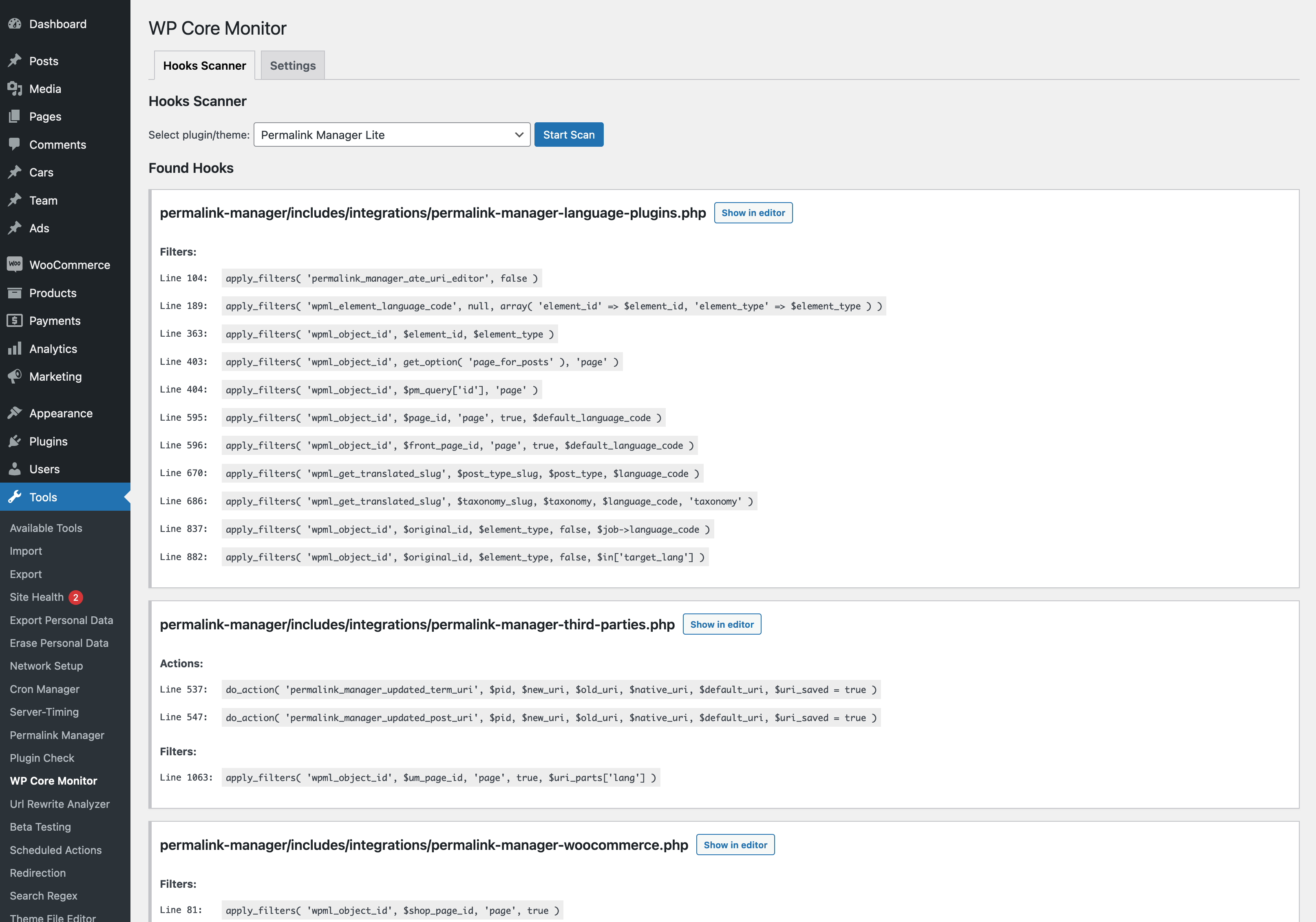Switch to the Settings tab

292,65
